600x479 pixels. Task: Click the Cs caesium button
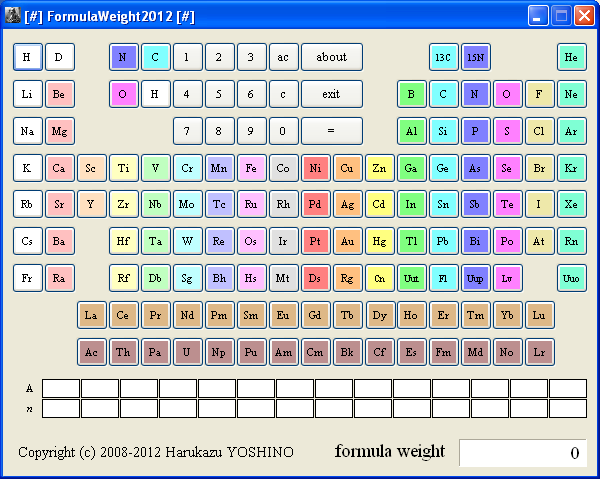click(28, 241)
